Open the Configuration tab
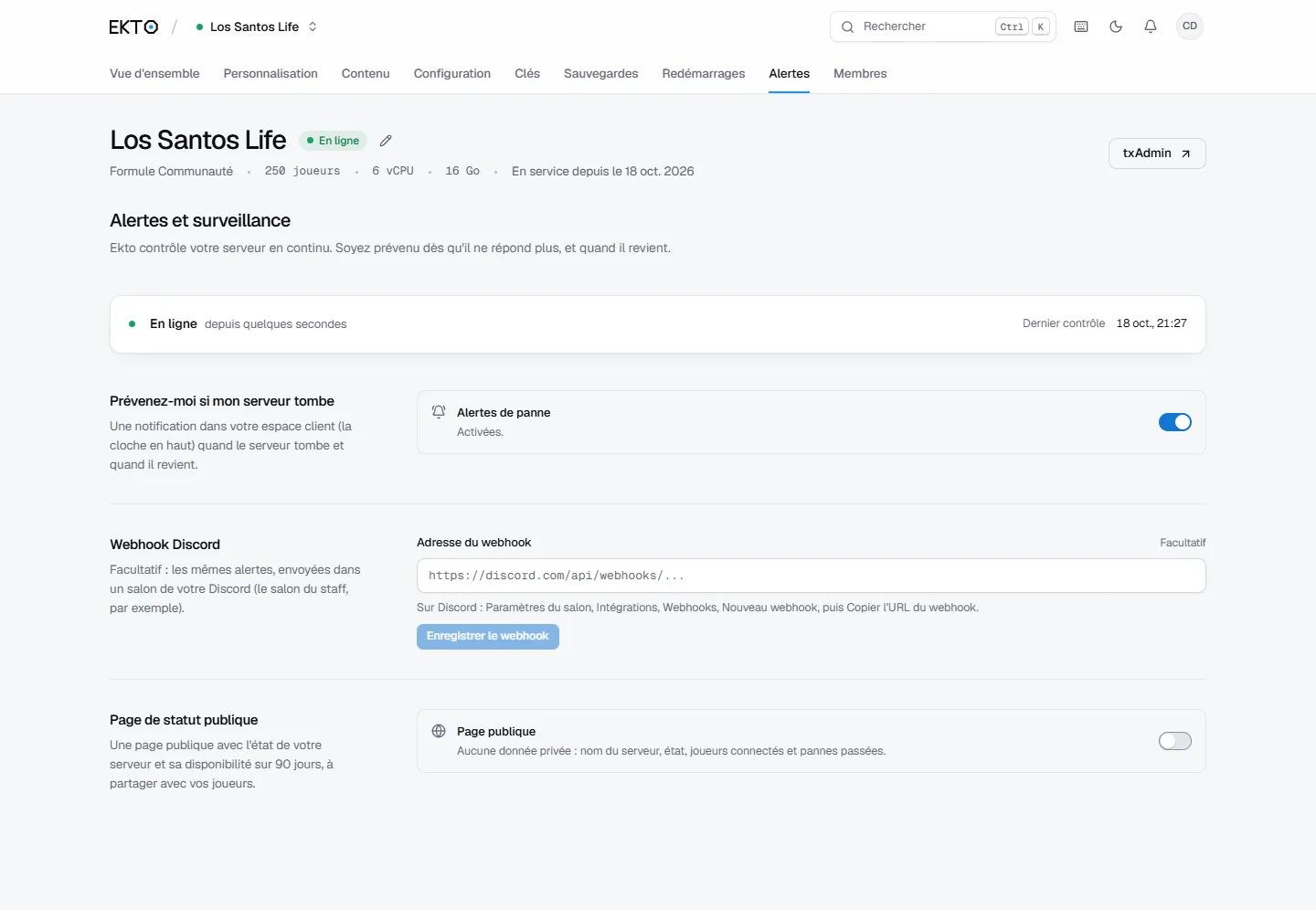The width and height of the screenshot is (1316, 910). 452,73
